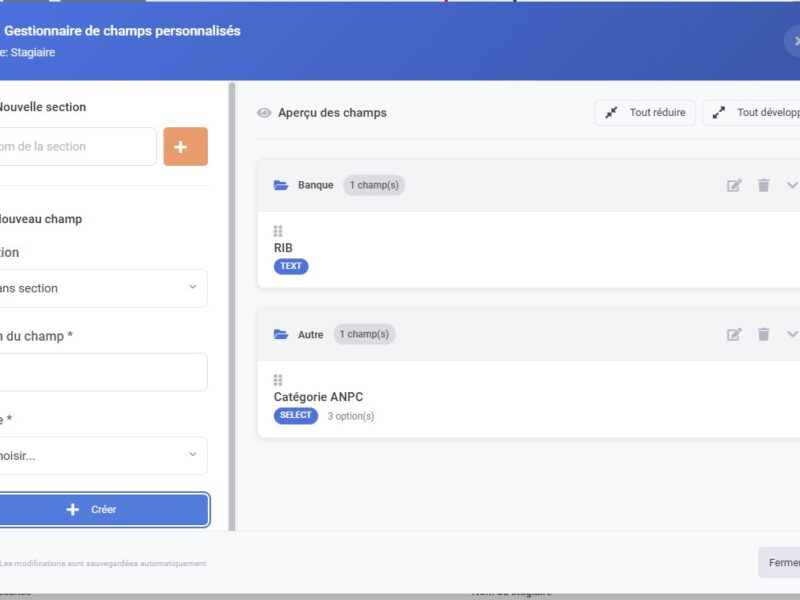Click the blue Créer button
The image size is (800, 600).
click(x=102, y=509)
